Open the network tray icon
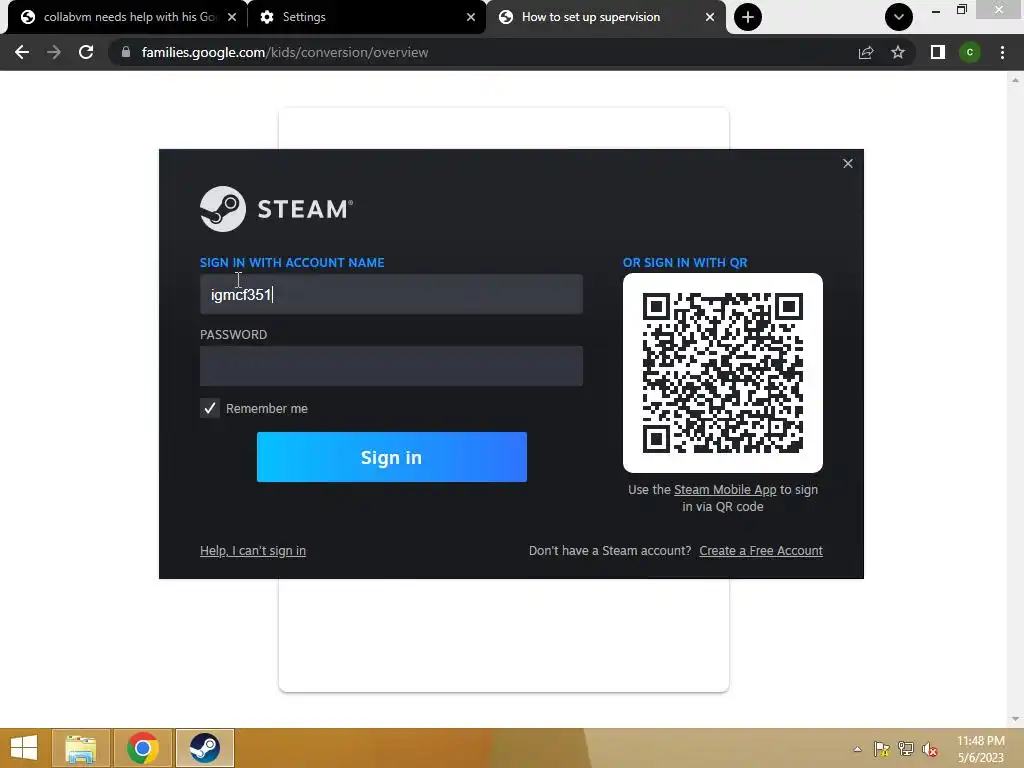The width and height of the screenshot is (1024, 768). tap(906, 749)
